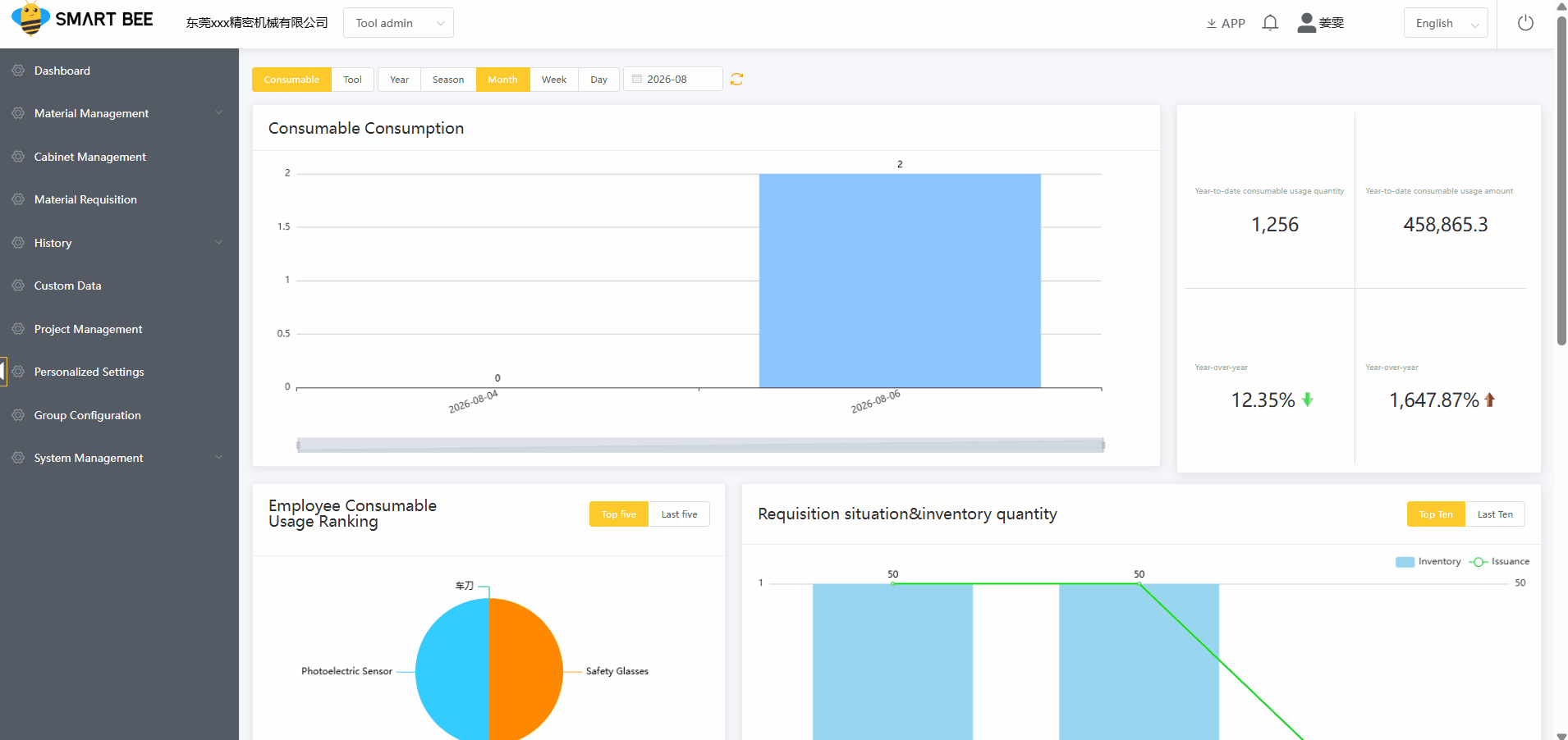Open the Tool admin role dropdown
This screenshot has width=1568, height=740.
pos(398,23)
